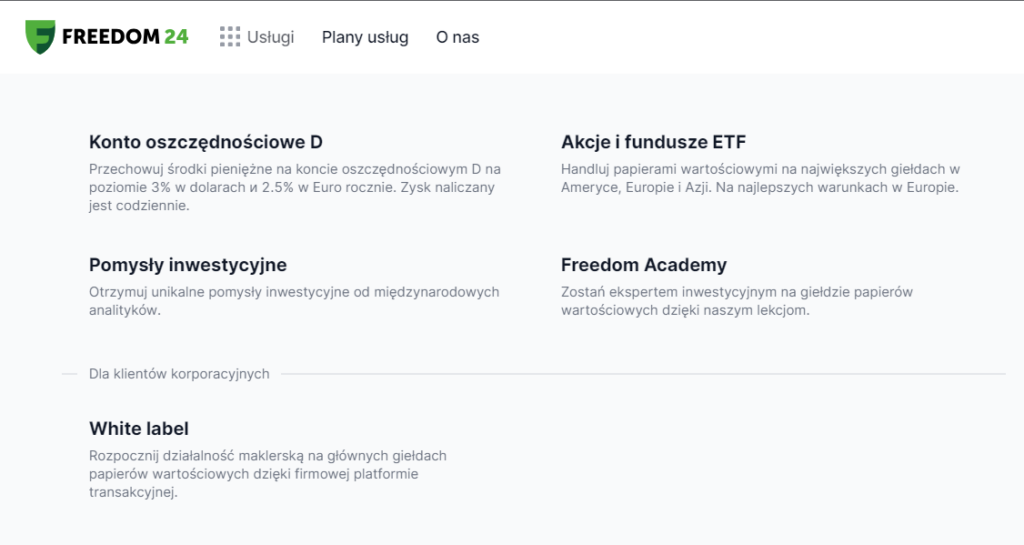This screenshot has height=545, width=1024.
Task: Open Konto oszczędnościowe D heading
Action: 206,142
